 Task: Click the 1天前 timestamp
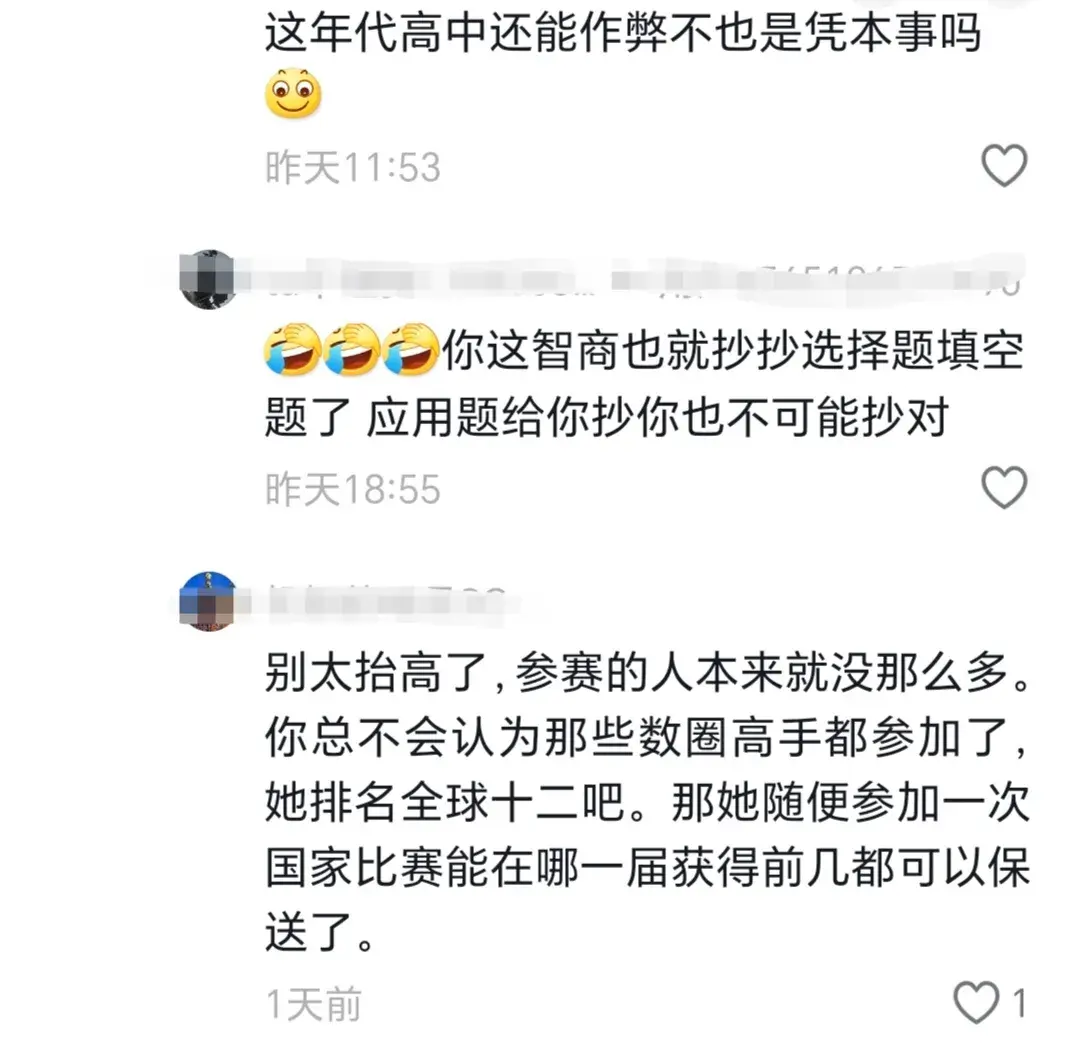click(314, 1004)
